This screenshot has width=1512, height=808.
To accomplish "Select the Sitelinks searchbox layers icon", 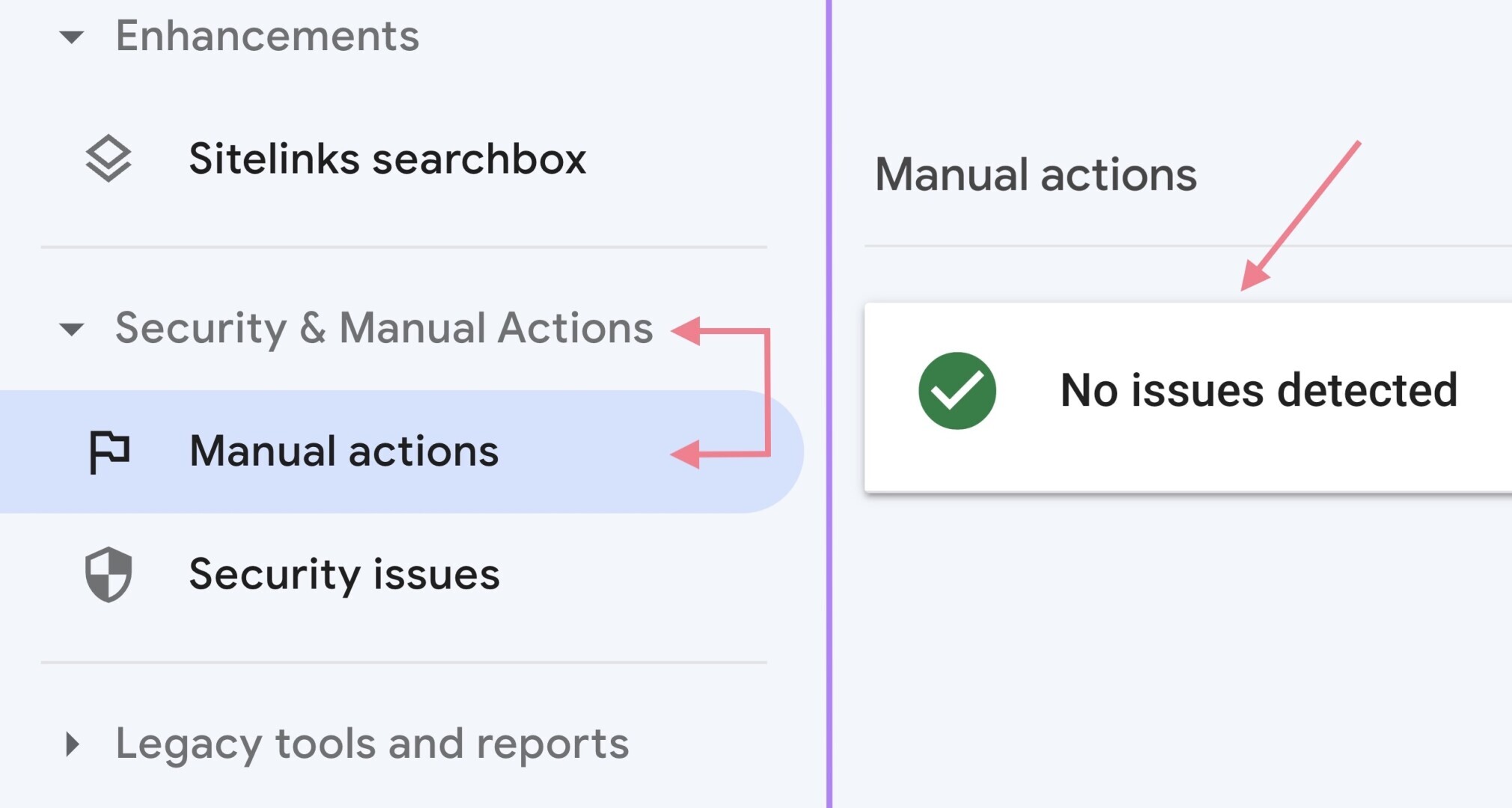I will [x=109, y=159].
